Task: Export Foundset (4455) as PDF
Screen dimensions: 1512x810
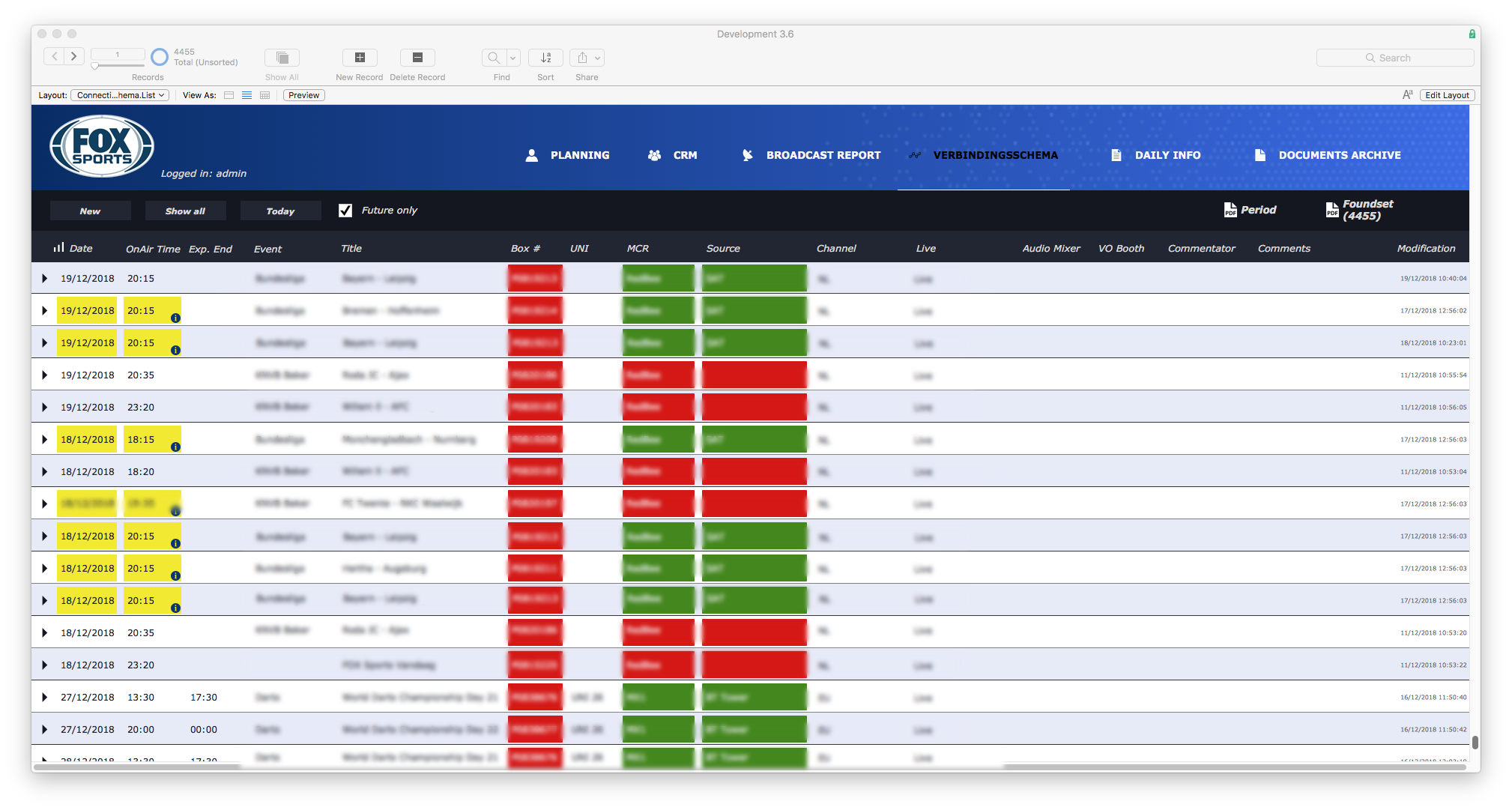Action: click(x=1360, y=210)
